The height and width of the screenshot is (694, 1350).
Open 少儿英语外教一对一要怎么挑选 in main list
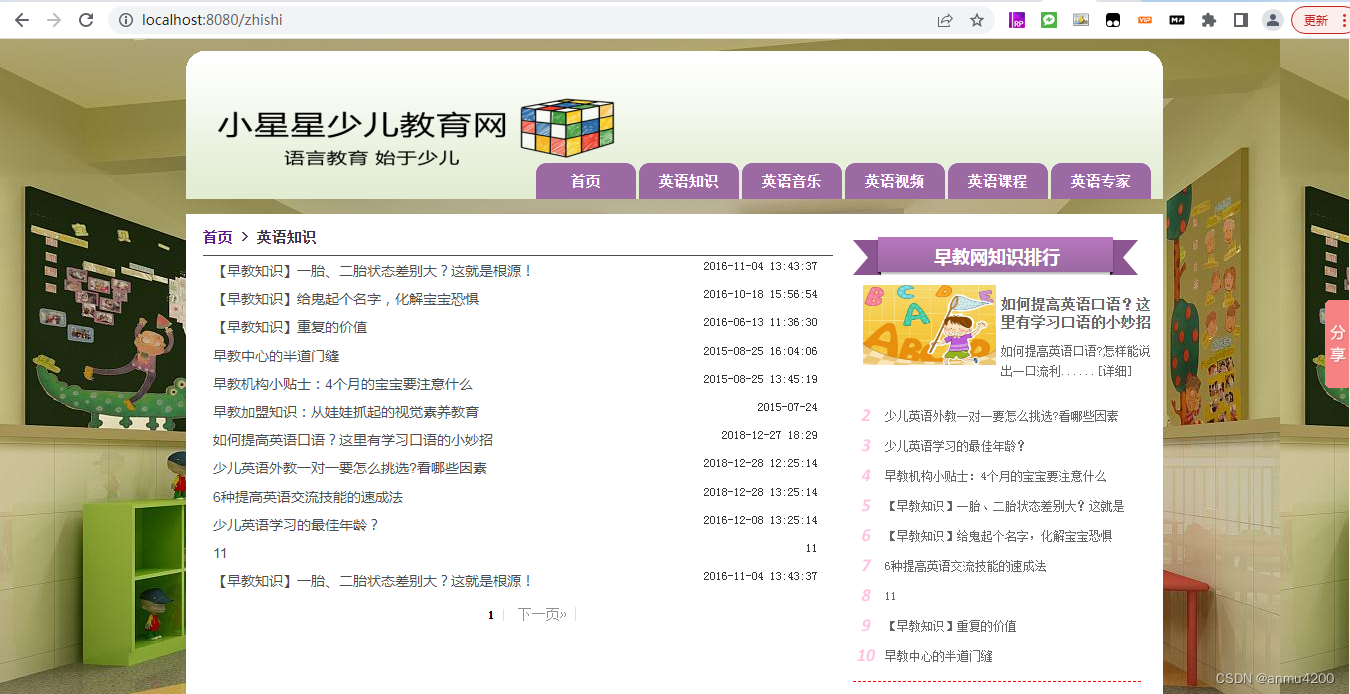pyautogui.click(x=350, y=468)
